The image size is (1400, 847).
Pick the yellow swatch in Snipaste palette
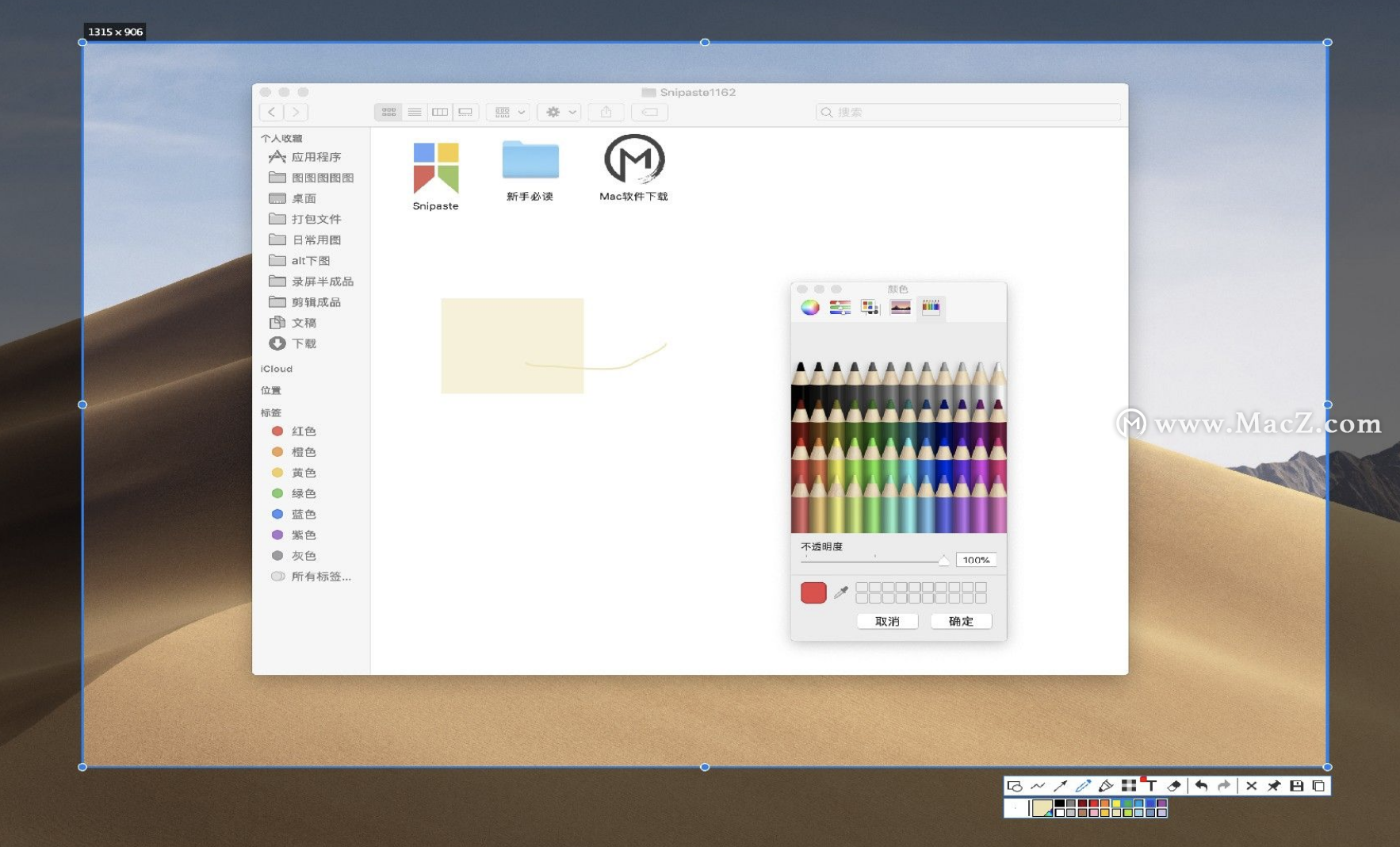click(x=1116, y=803)
